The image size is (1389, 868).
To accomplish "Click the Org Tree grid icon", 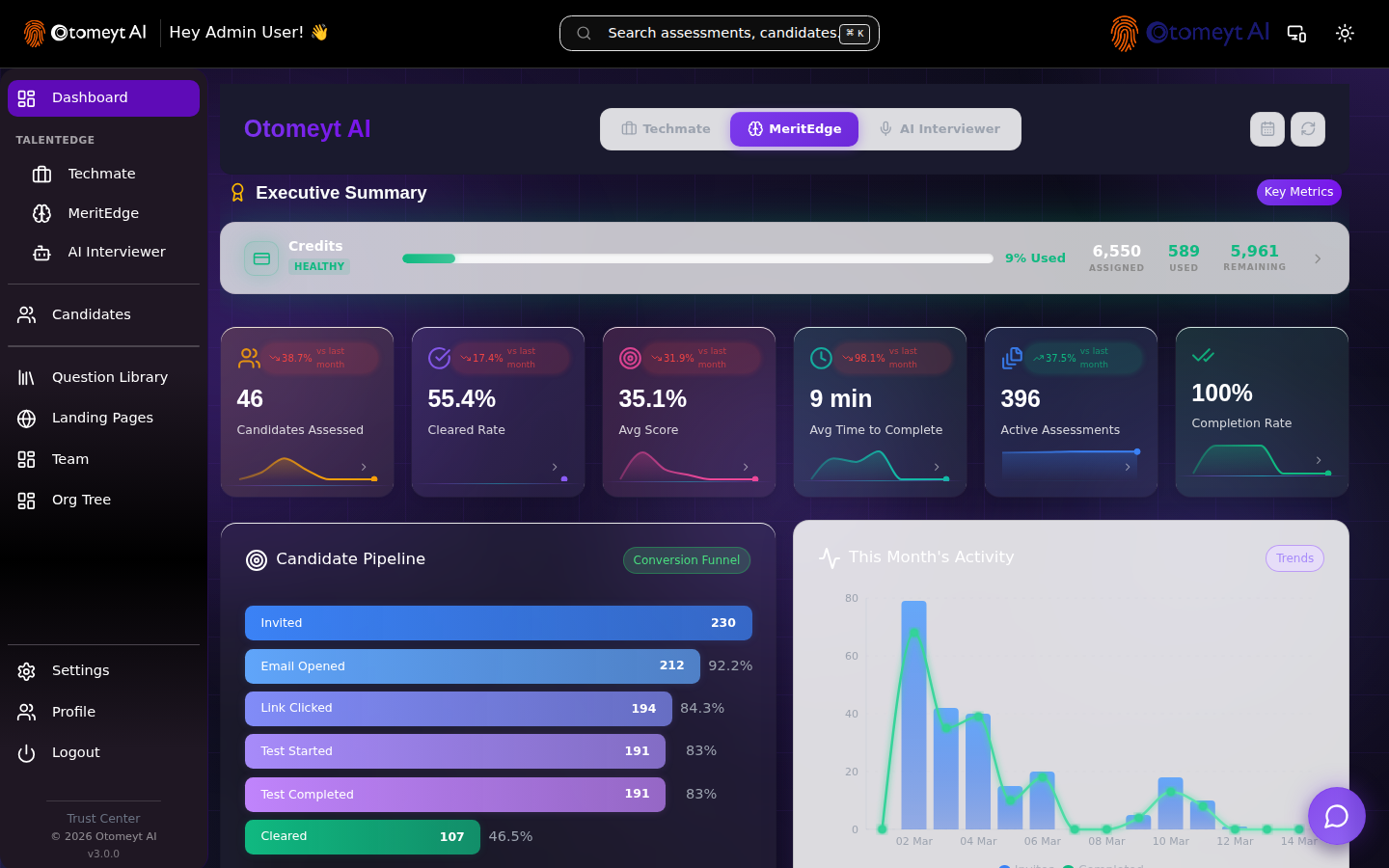I will click(26, 501).
